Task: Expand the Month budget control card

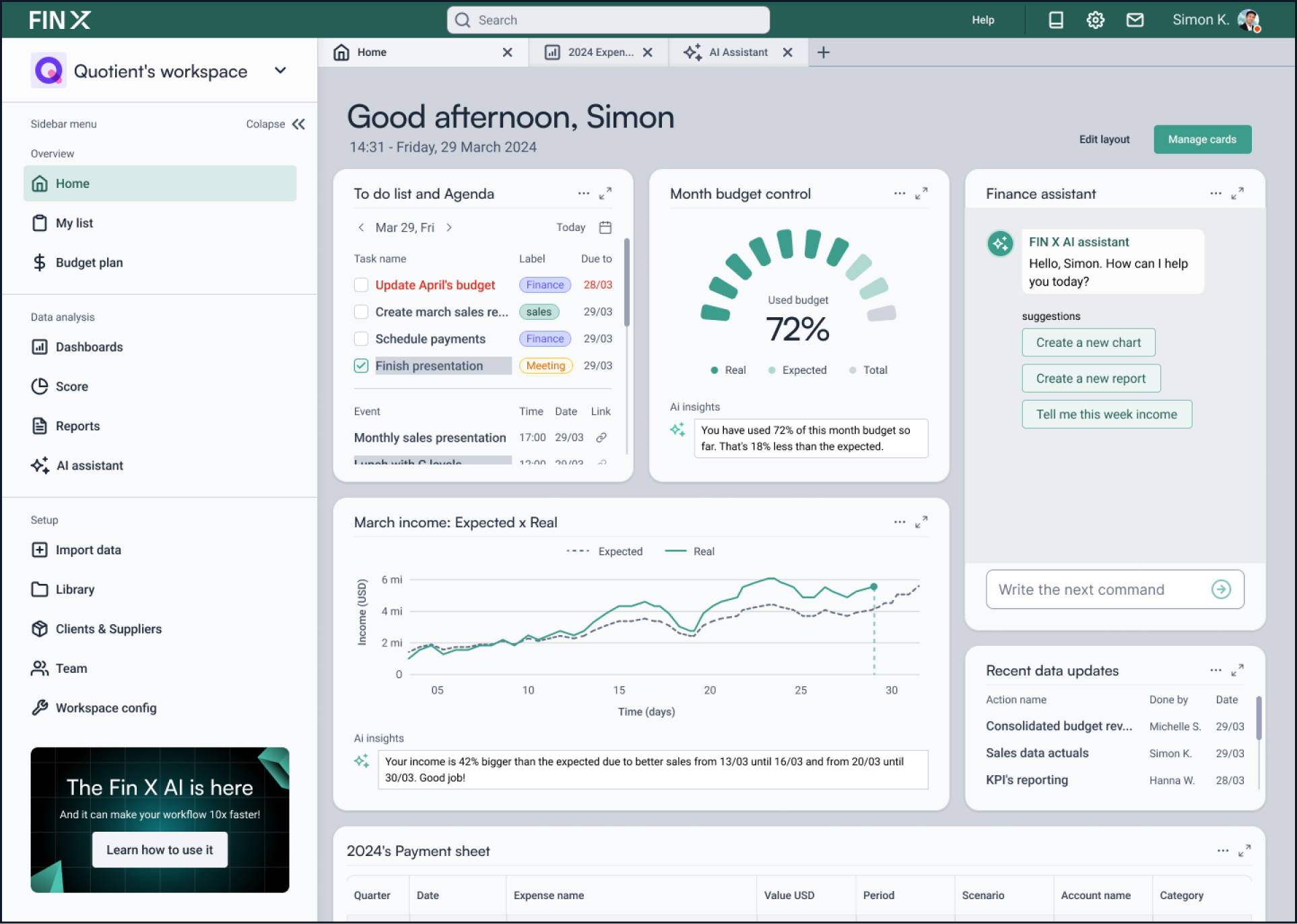Action: tap(921, 194)
